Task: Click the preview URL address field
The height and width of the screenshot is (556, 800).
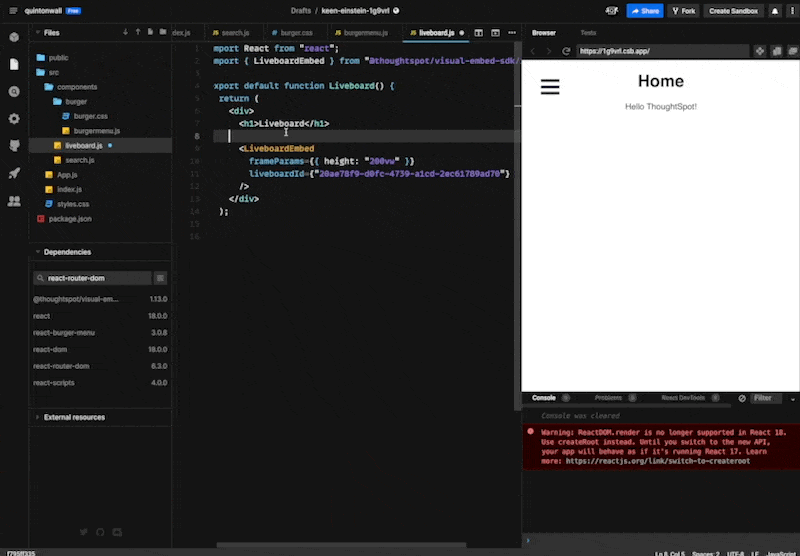Action: [x=663, y=51]
